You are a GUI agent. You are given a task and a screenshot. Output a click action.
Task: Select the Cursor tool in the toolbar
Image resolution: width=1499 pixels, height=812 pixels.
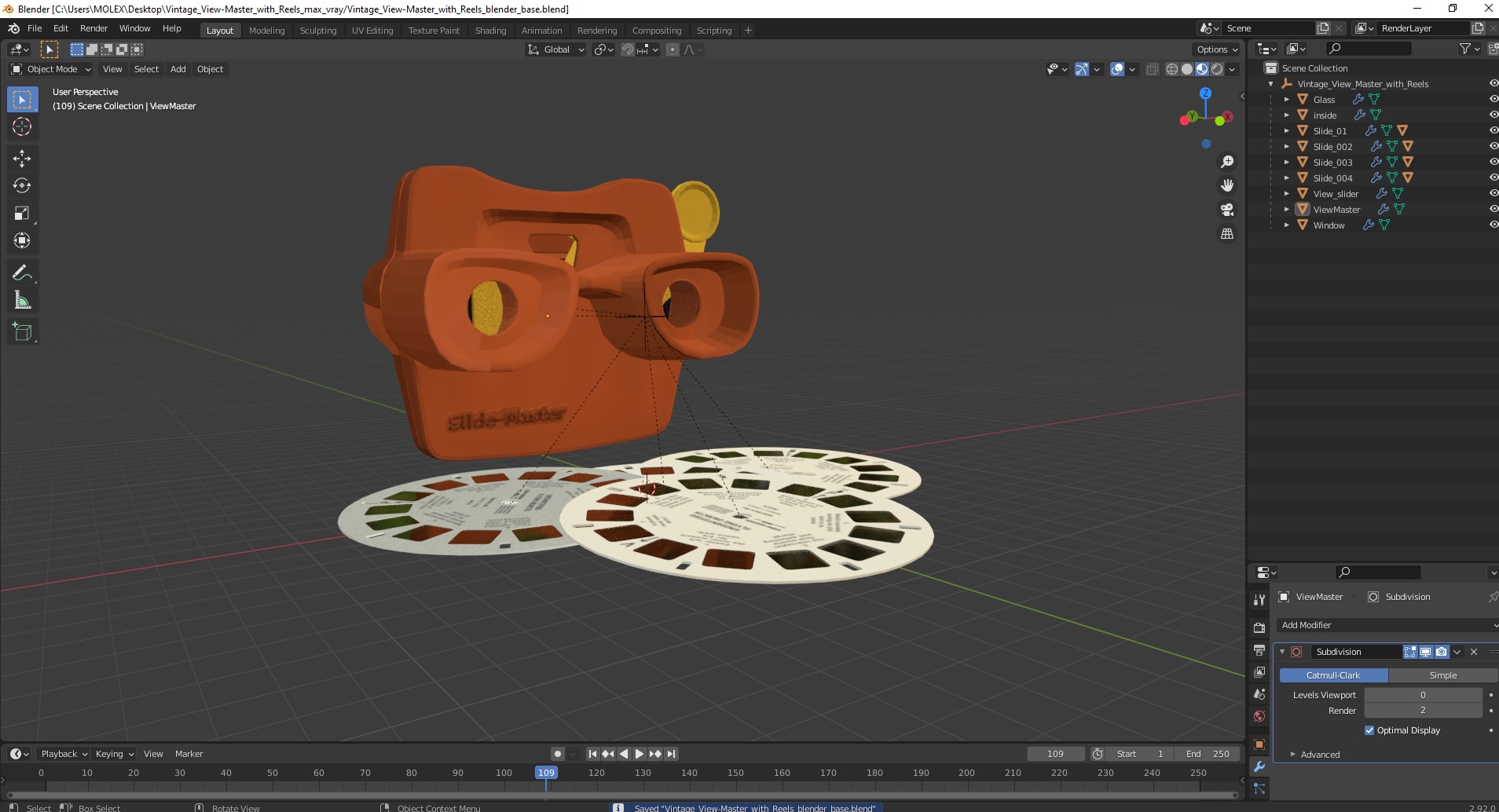coord(22,126)
